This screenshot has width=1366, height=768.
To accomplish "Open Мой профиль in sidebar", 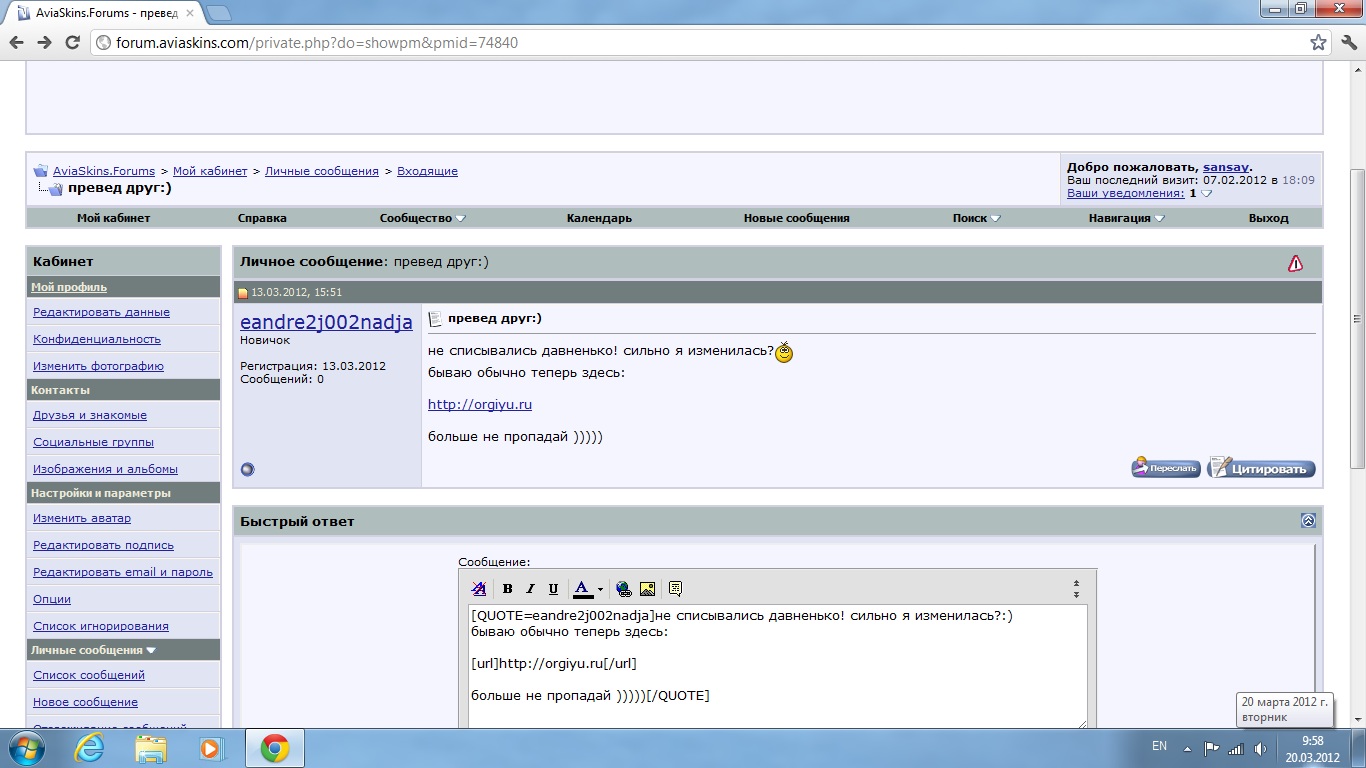I will [69, 287].
